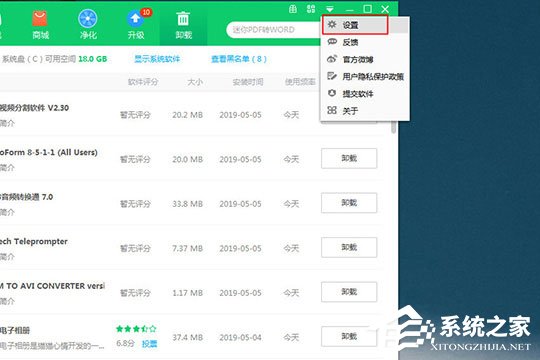Select the 电子相册 entry name
The height and width of the screenshot is (360, 540).
[x=15, y=331]
